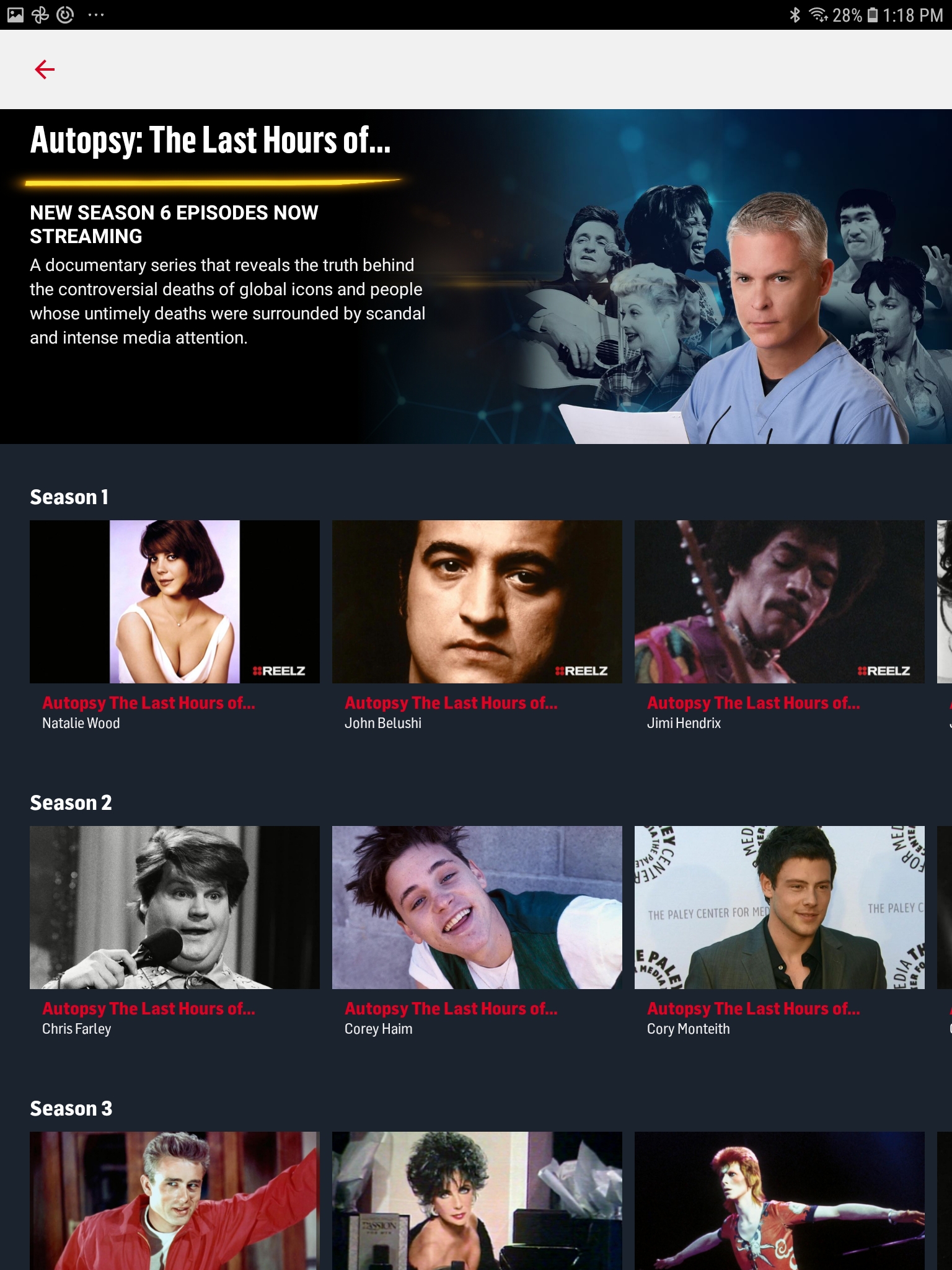This screenshot has height=1270, width=952.
Task: Open the James Dean Season 3 thumbnail
Action: (x=175, y=1201)
